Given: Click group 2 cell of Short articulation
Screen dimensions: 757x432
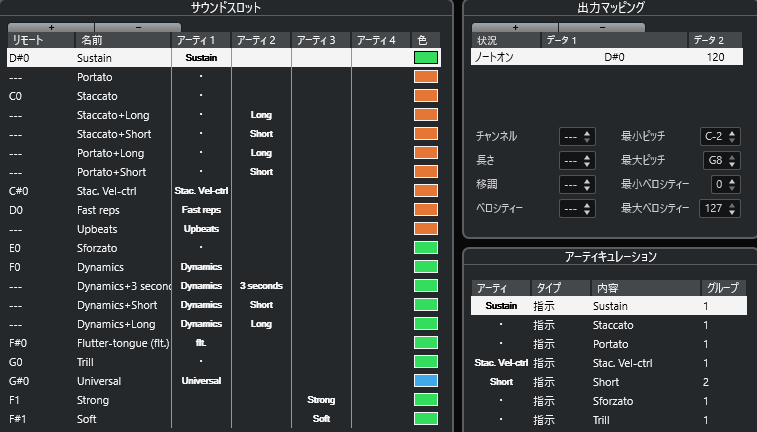Looking at the screenshot, I should pyautogui.click(x=706, y=382).
